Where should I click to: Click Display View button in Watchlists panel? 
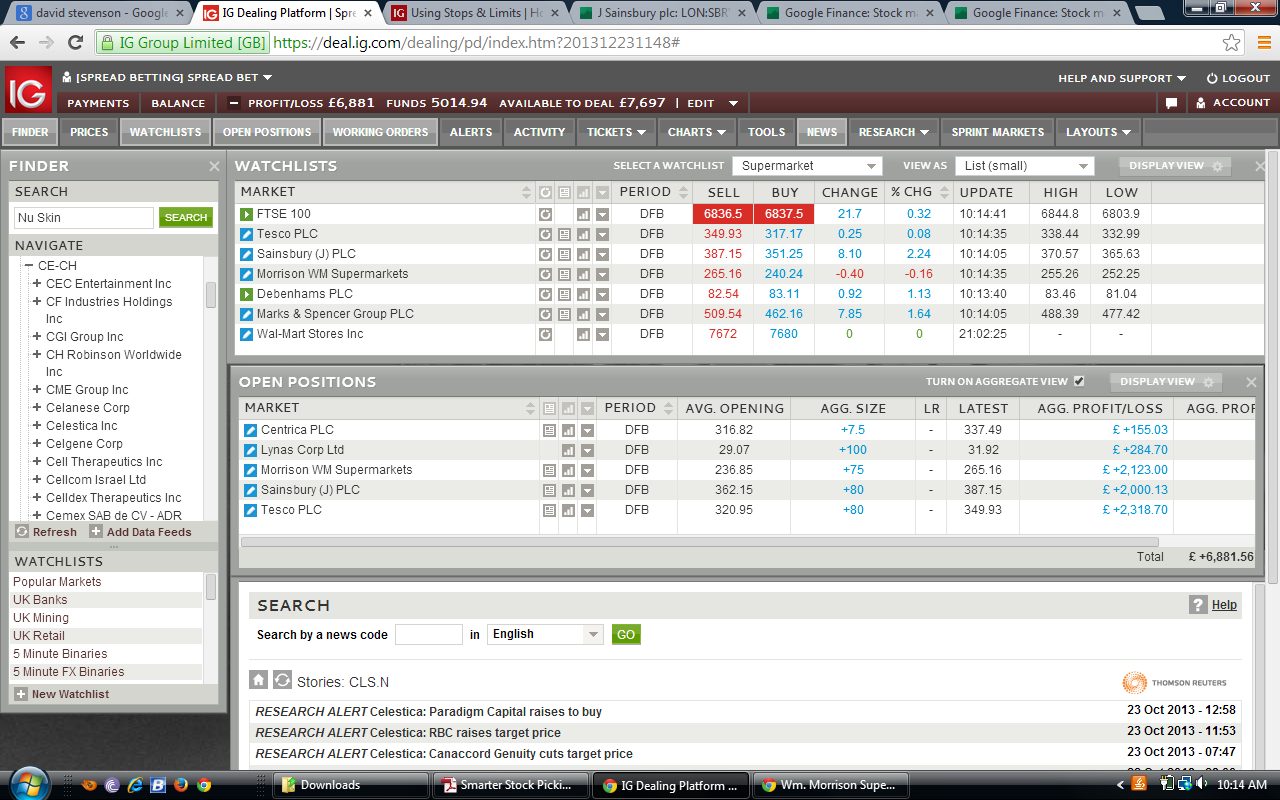point(1175,166)
